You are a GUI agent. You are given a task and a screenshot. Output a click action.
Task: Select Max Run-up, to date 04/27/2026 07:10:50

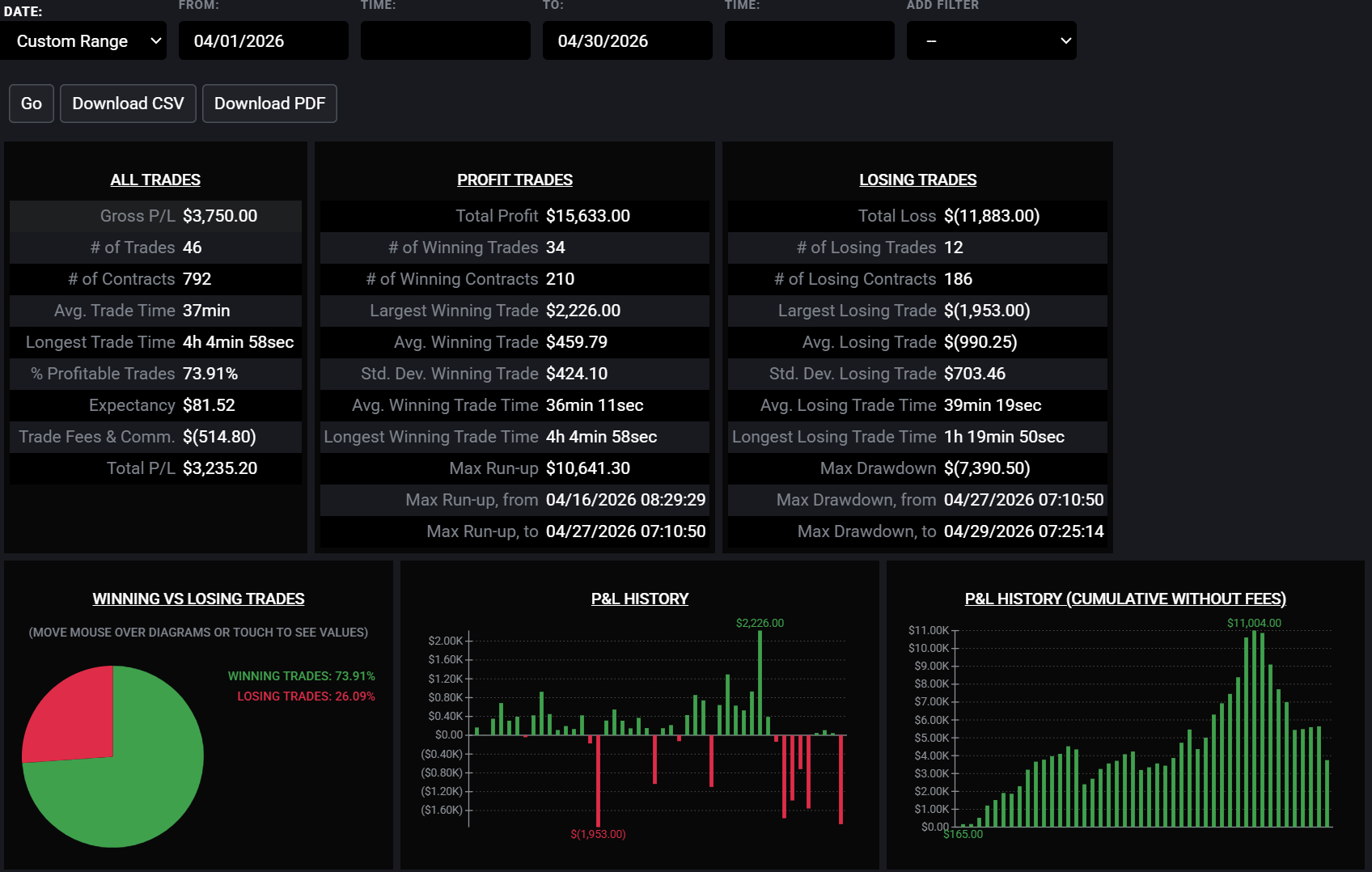(626, 531)
